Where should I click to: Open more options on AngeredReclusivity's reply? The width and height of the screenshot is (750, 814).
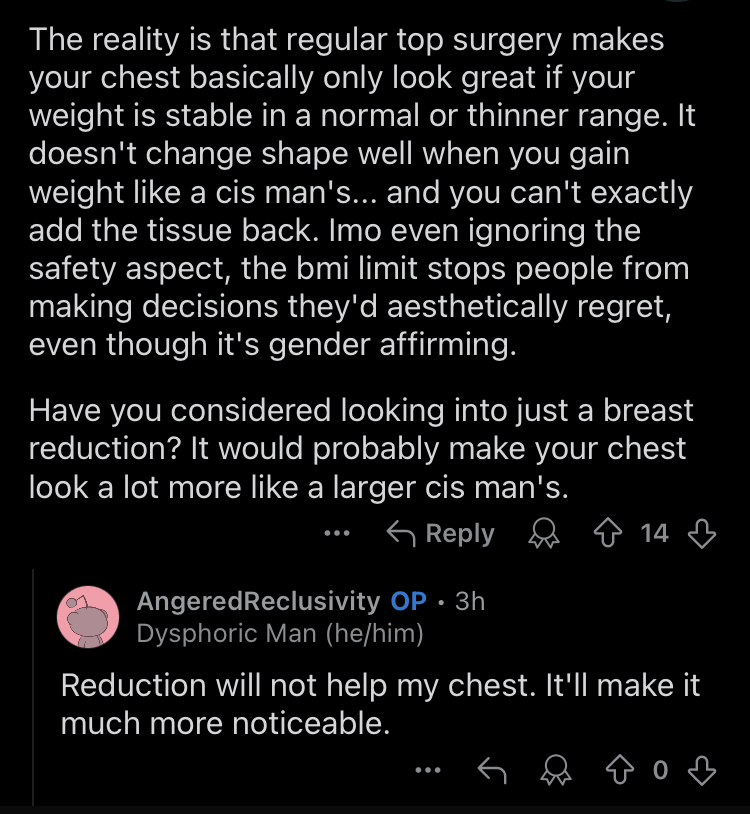(x=428, y=770)
